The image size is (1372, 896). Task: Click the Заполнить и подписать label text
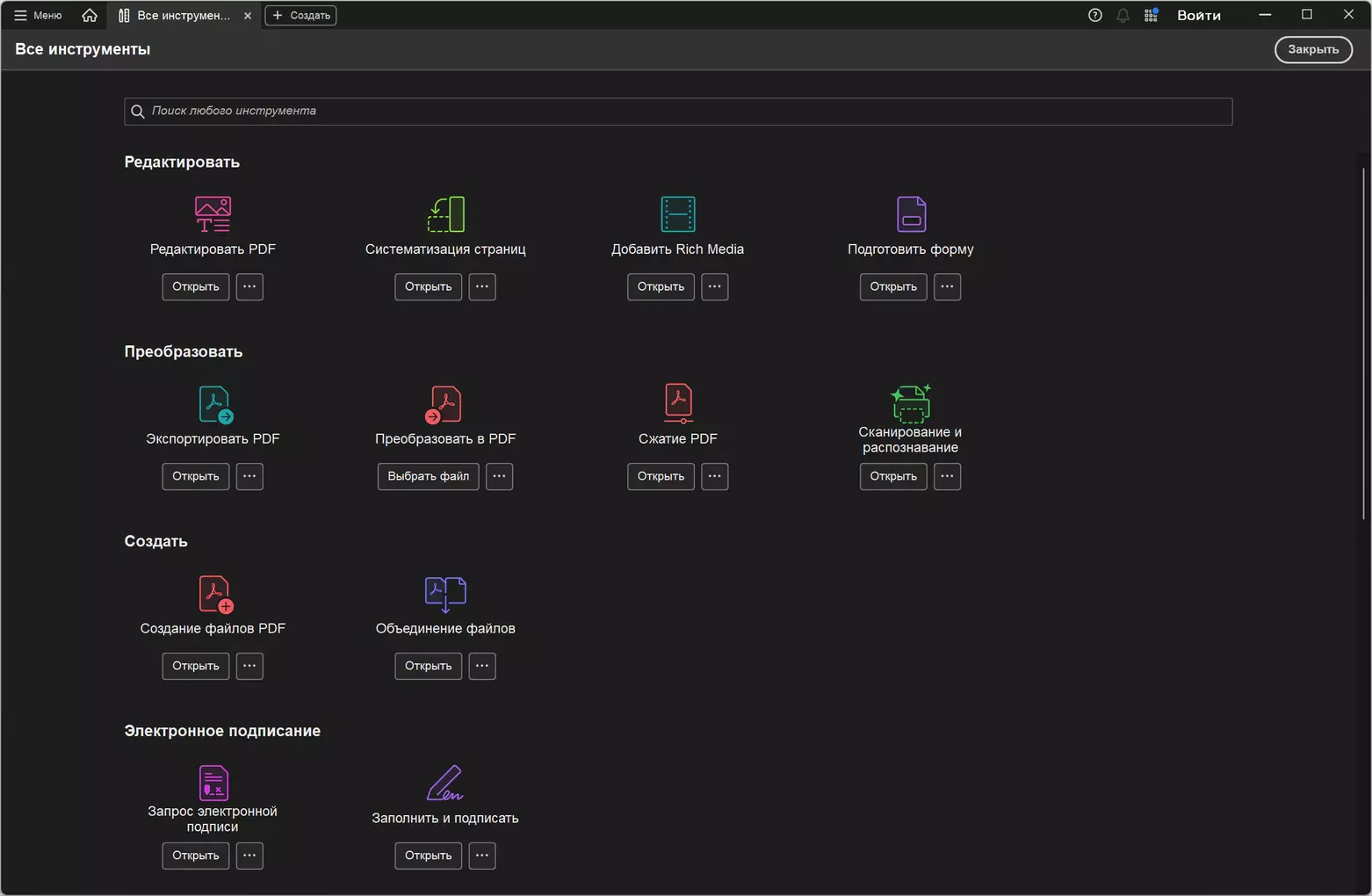click(x=445, y=818)
